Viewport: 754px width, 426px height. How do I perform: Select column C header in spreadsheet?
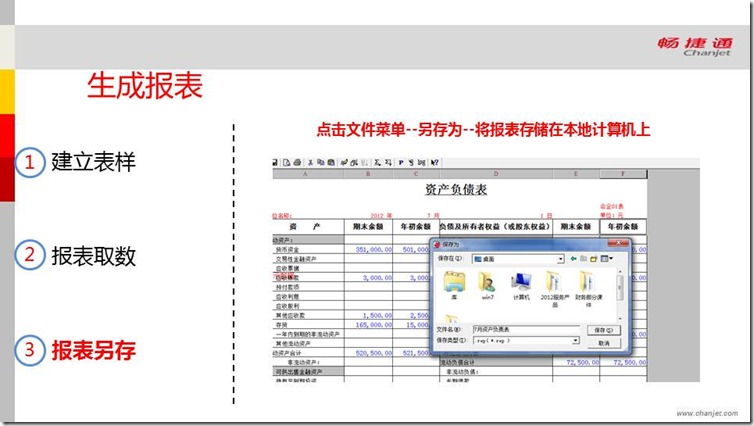pos(415,174)
